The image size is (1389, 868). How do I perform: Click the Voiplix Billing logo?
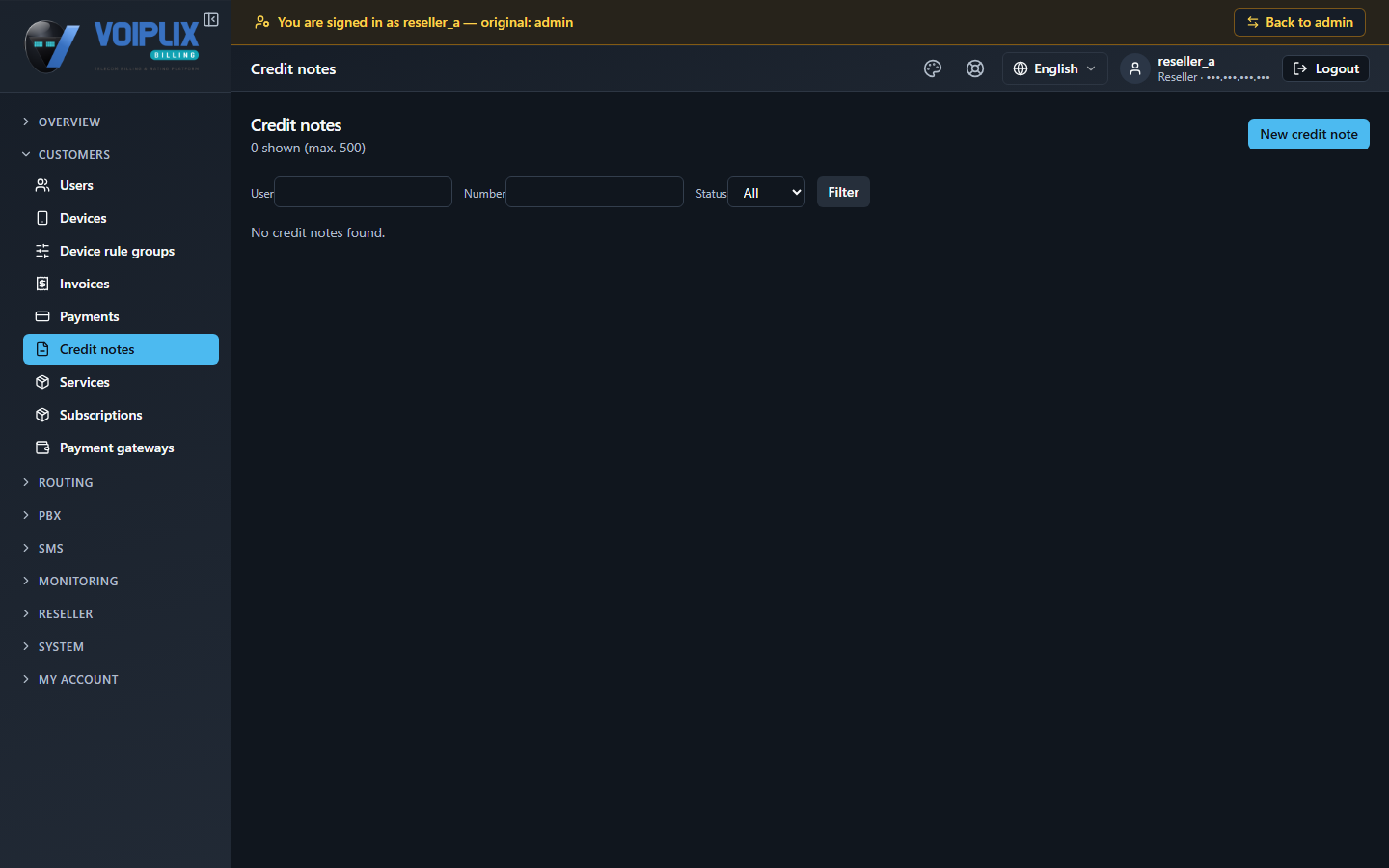tap(112, 46)
